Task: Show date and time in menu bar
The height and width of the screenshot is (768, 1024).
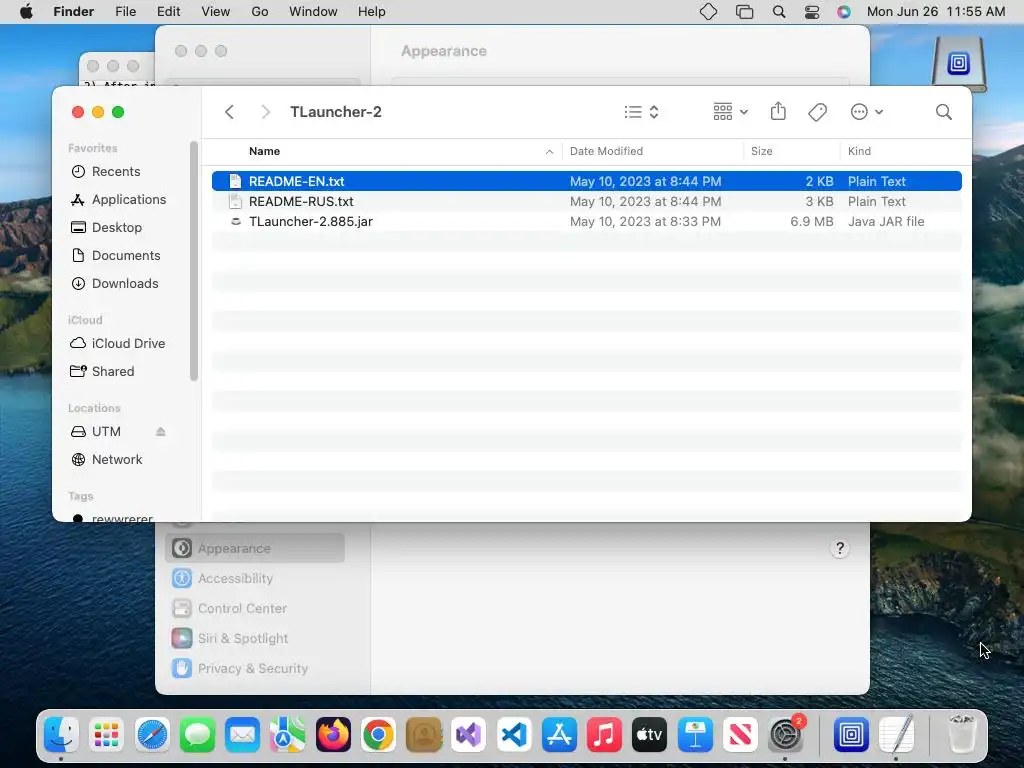Action: [935, 12]
